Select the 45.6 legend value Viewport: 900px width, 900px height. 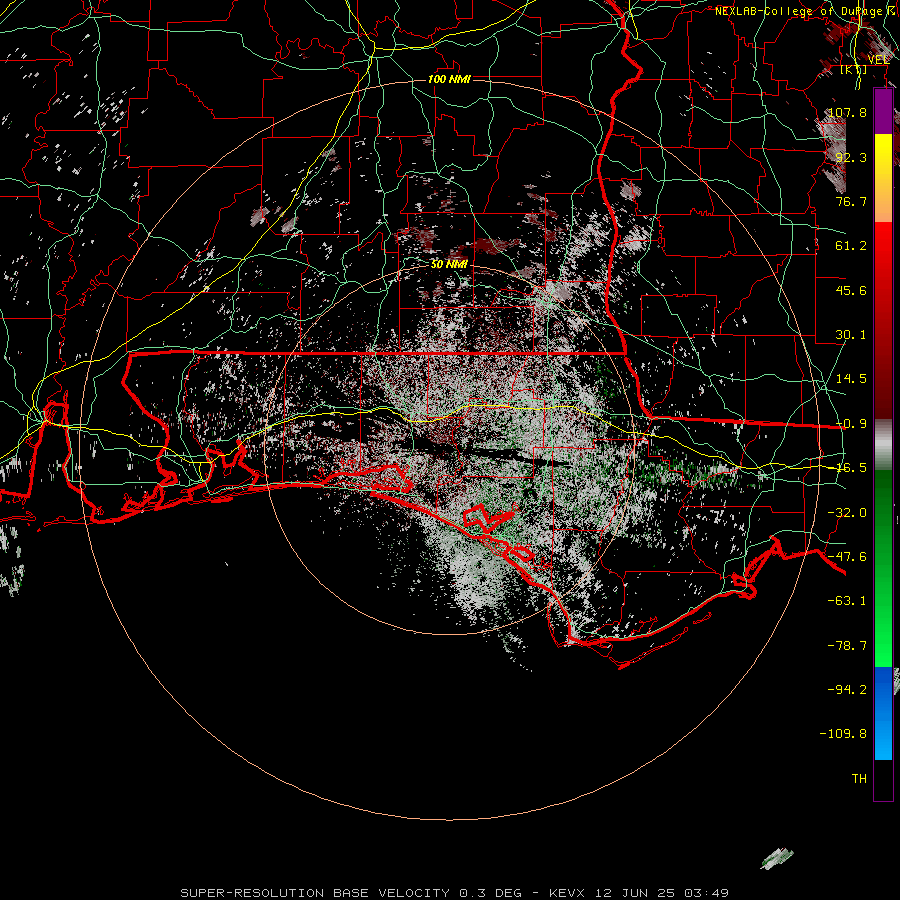pyautogui.click(x=851, y=290)
